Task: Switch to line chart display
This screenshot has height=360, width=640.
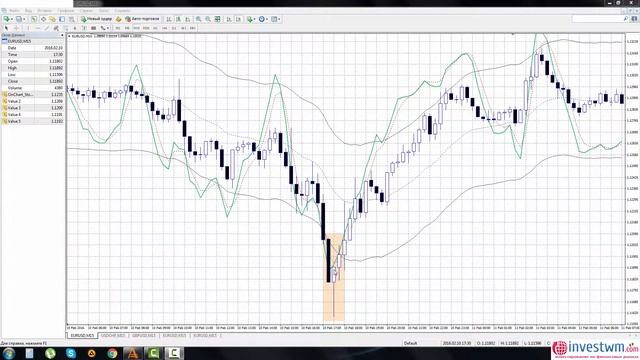Action: click(x=187, y=19)
